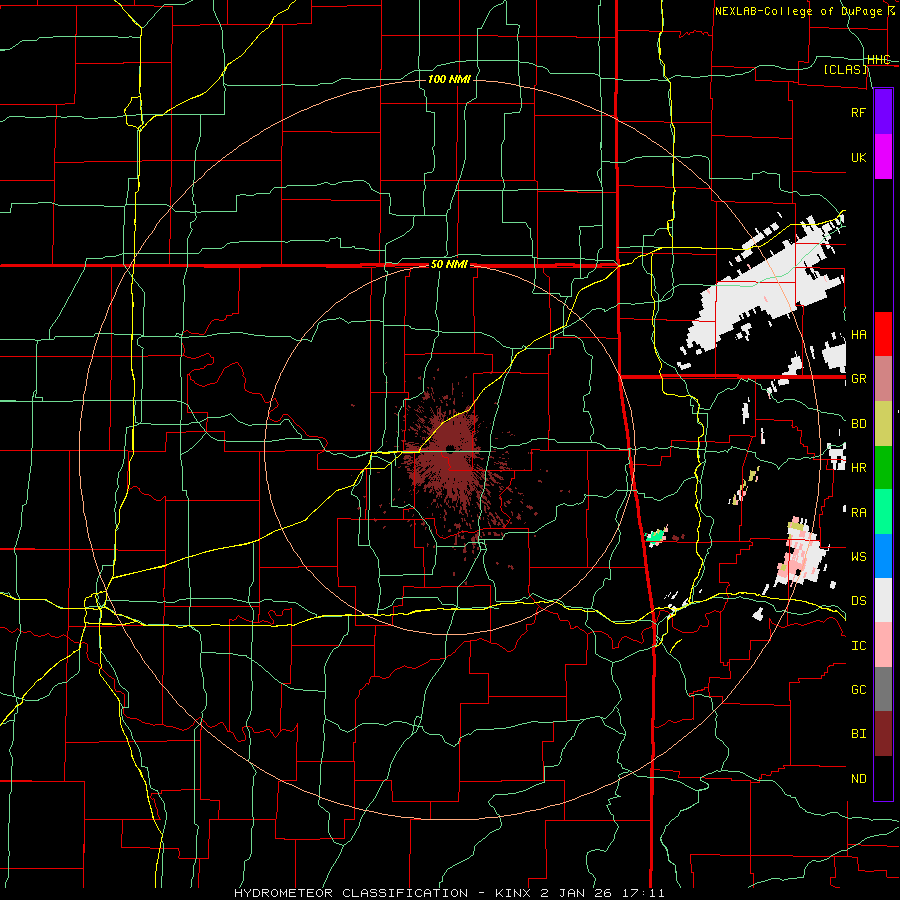Click the magenta UK legend color swatch
900x900 pixels.
[x=883, y=157]
